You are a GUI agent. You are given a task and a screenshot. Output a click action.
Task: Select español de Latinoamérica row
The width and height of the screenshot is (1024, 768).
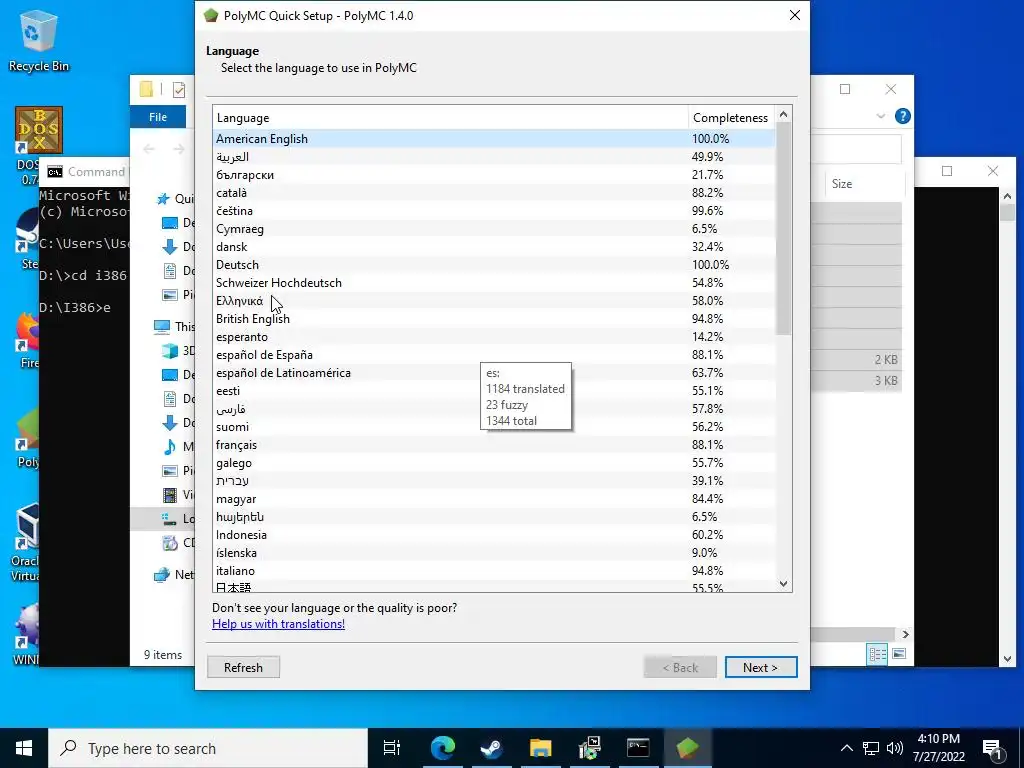coord(494,373)
